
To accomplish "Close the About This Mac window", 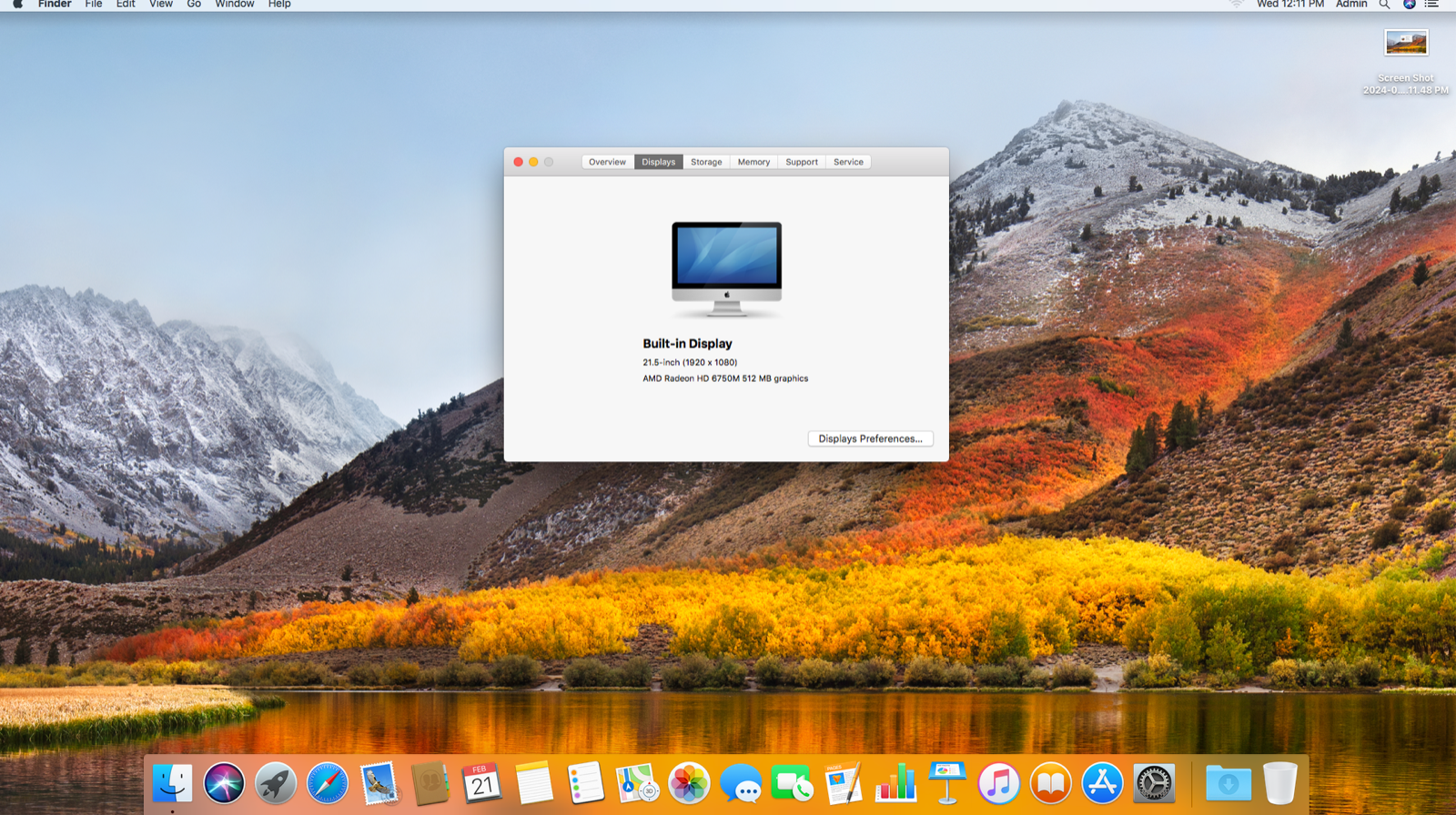I will pos(518,162).
